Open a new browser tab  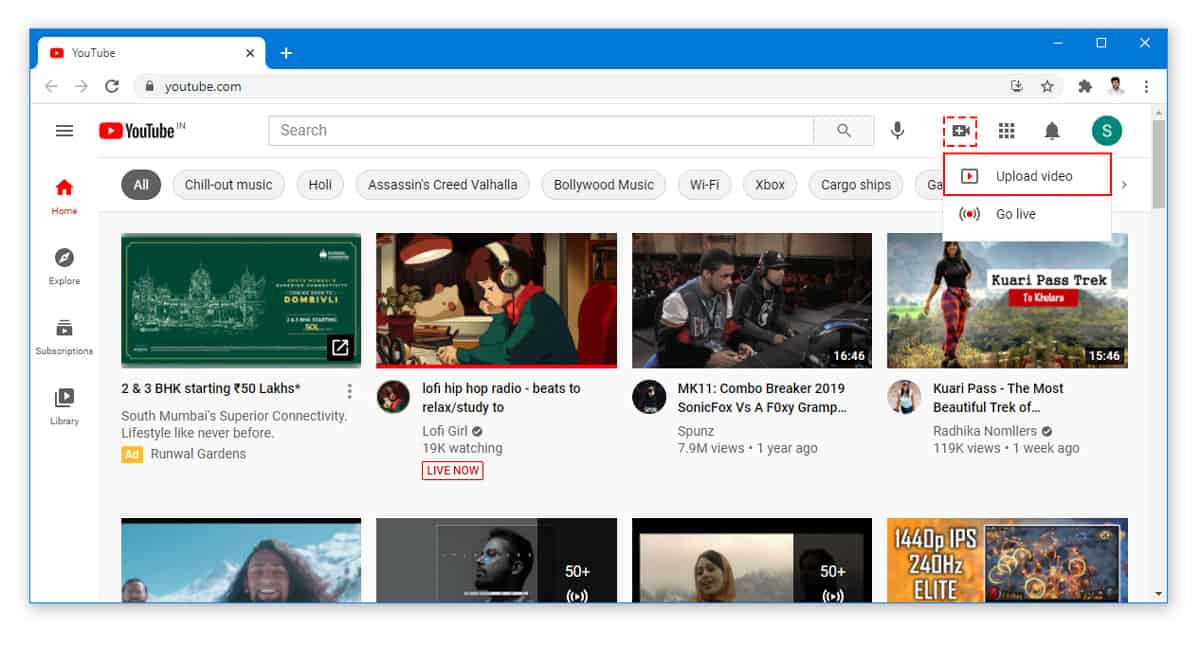point(286,53)
